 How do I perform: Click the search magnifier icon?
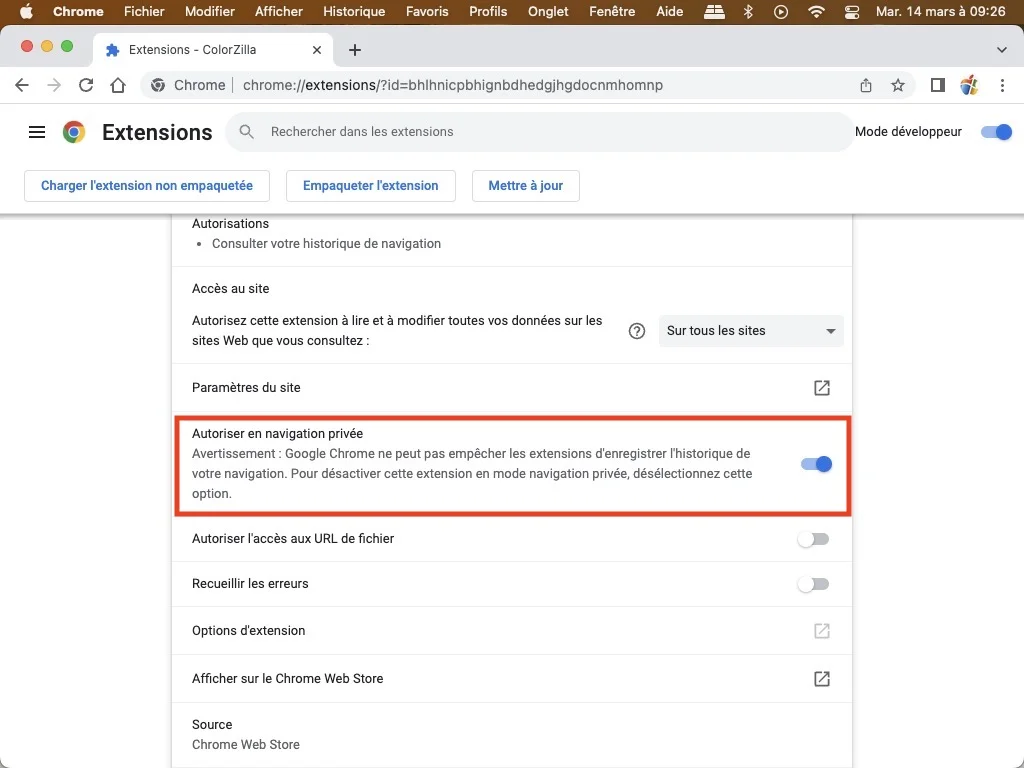point(246,131)
